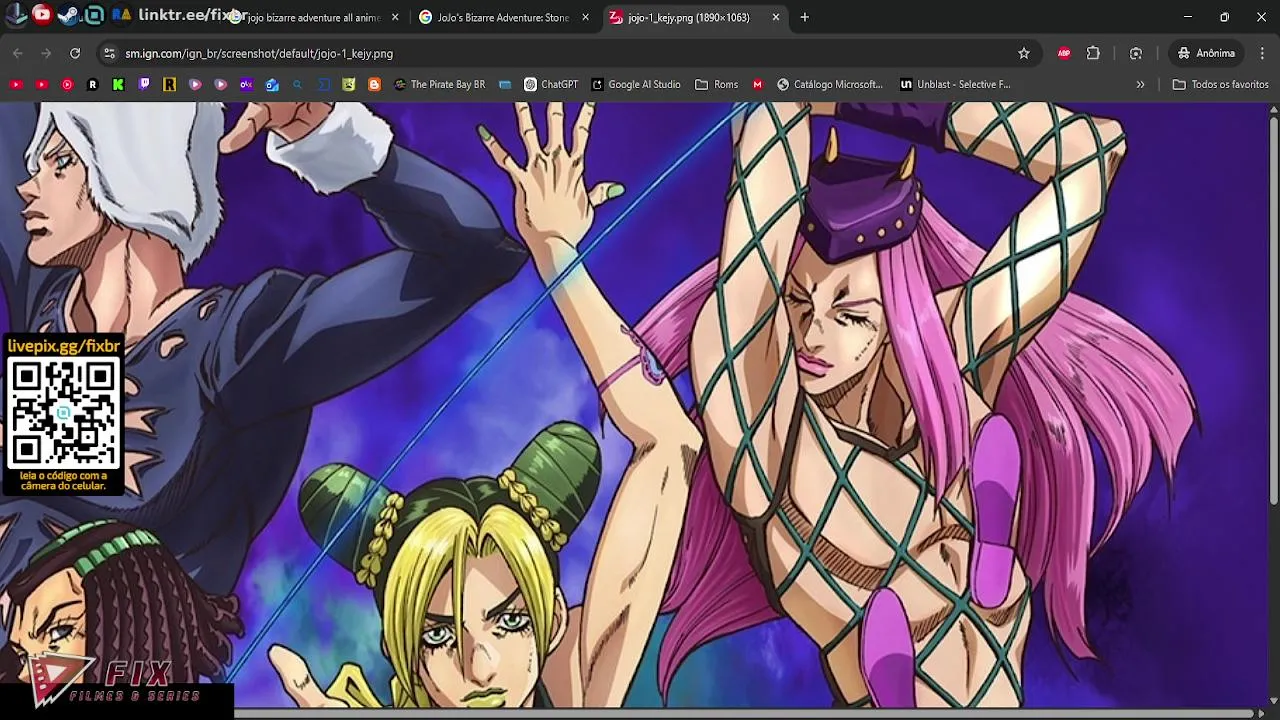Open the blue card icon before ChatGPT
1280x720 pixels.
pos(505,85)
